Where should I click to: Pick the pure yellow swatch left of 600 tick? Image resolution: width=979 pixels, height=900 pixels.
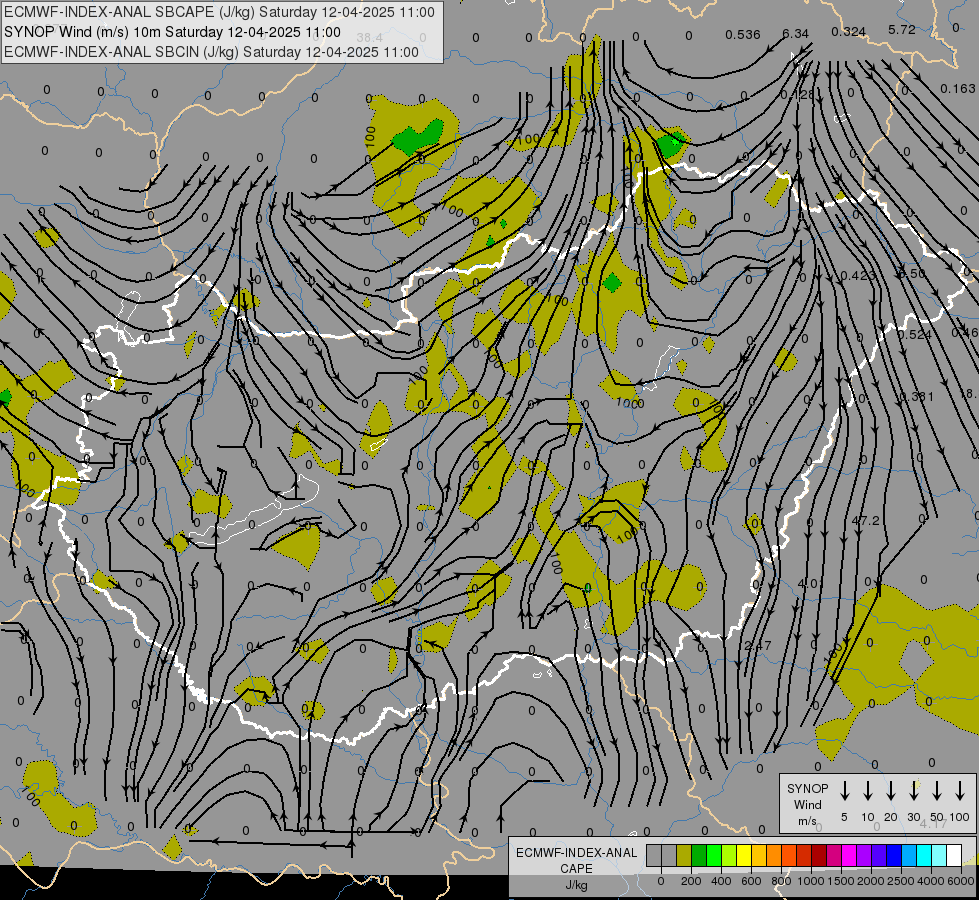(744, 855)
